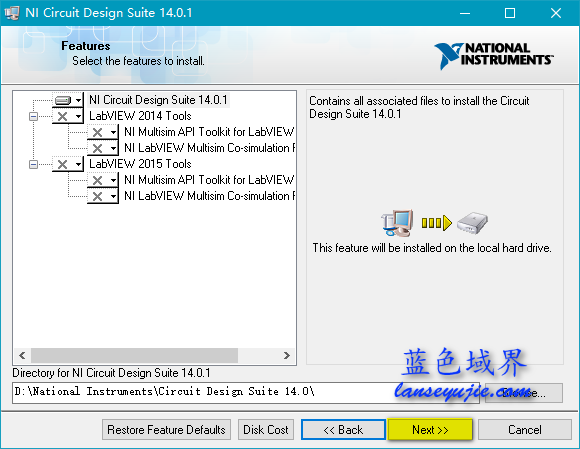The height and width of the screenshot is (449, 580).
Task: Open feature dropdown for NI Multisim API Toolkit under LabVIEW 2014
Action: point(103,132)
